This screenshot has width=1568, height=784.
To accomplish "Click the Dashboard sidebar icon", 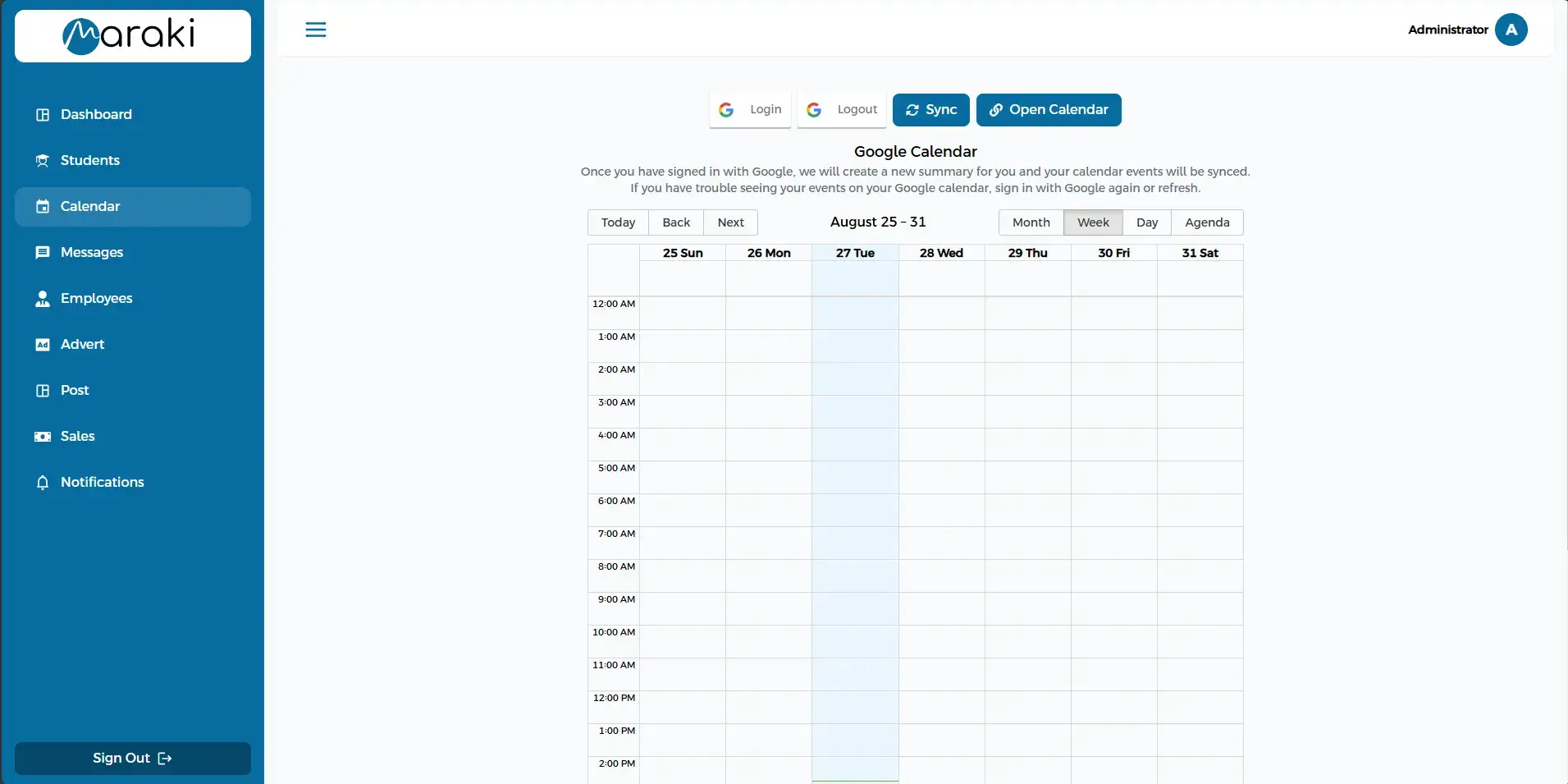I will point(43,115).
